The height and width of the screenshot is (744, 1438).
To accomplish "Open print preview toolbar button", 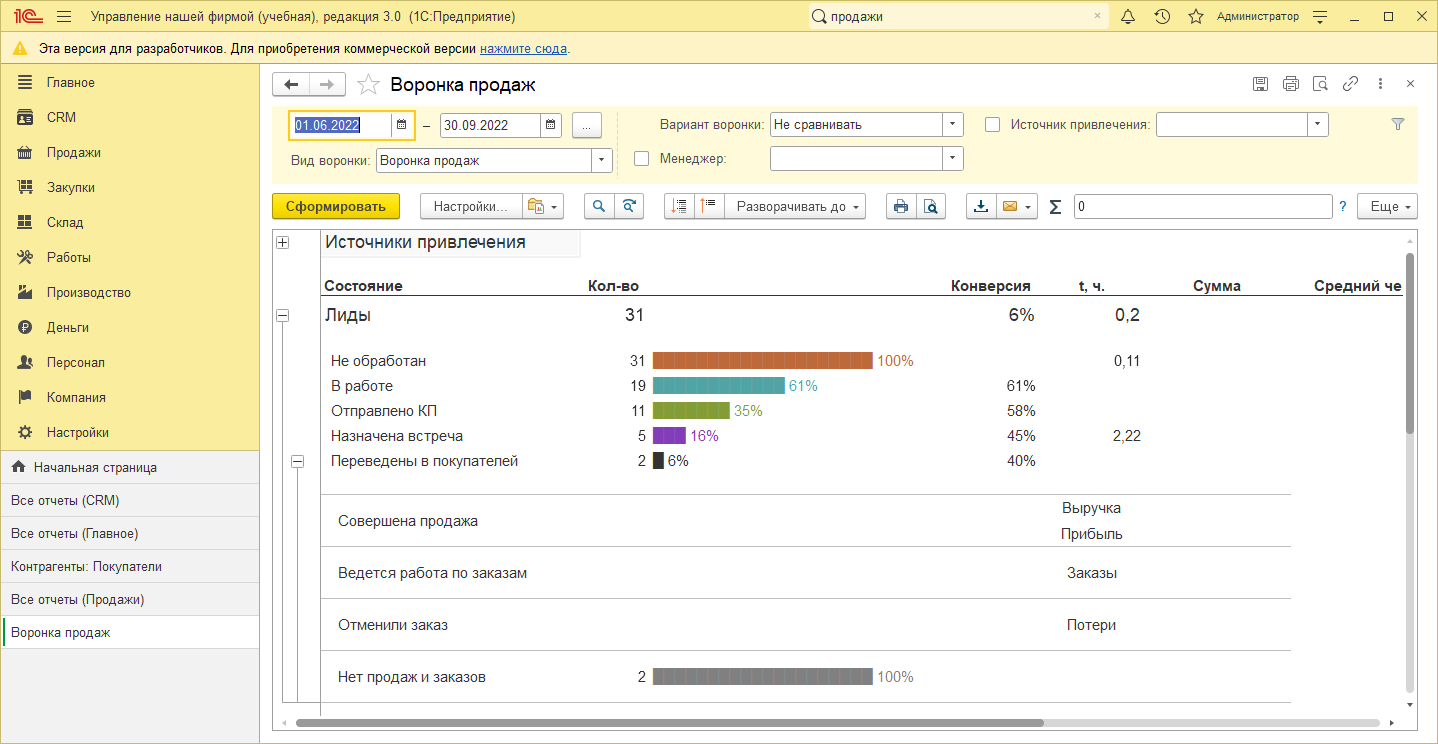I will tap(931, 206).
